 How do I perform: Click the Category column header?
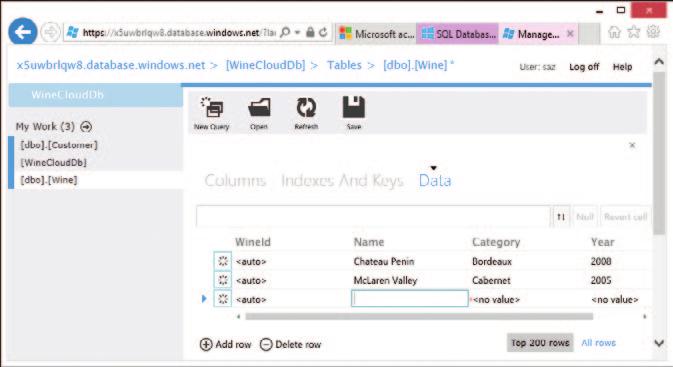click(x=496, y=242)
